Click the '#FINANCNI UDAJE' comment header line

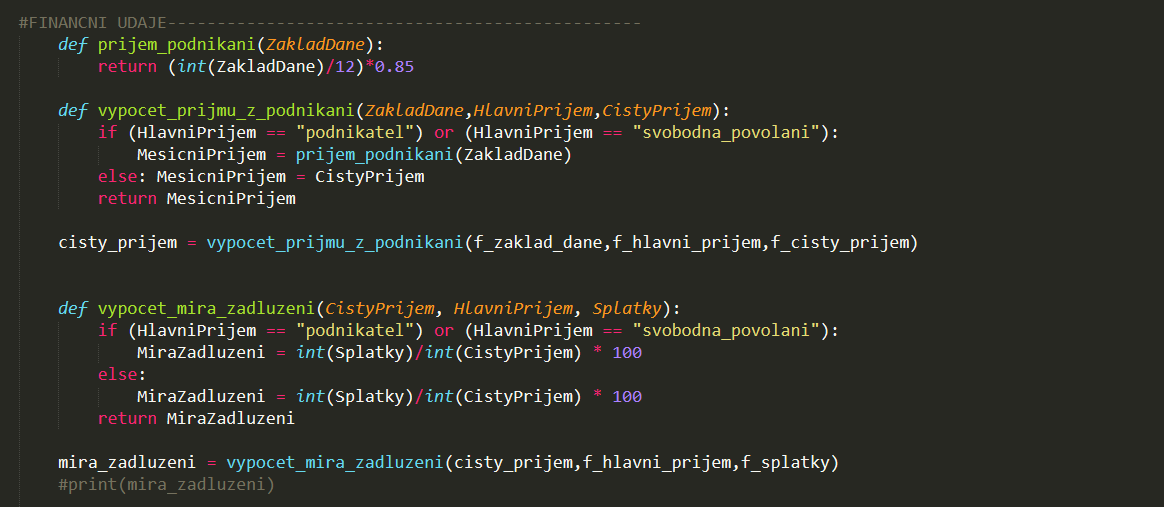(330, 22)
